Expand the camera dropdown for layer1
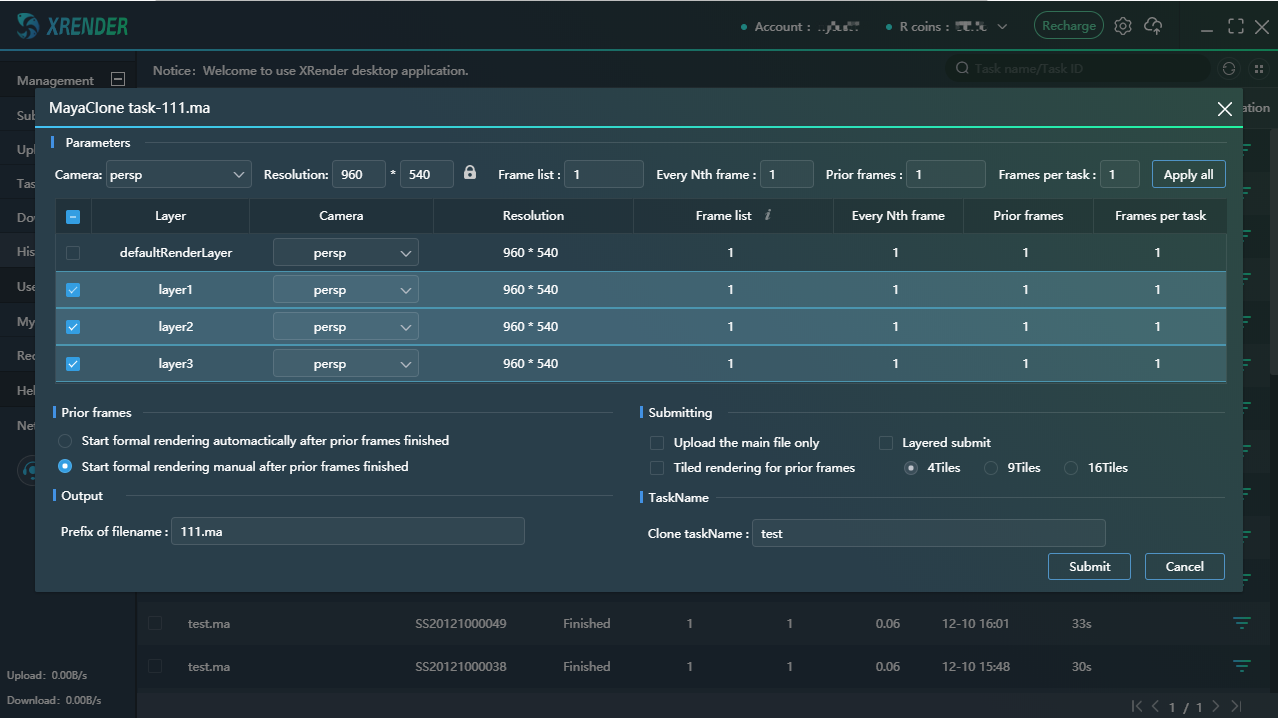This screenshot has width=1278, height=718. pyautogui.click(x=345, y=290)
